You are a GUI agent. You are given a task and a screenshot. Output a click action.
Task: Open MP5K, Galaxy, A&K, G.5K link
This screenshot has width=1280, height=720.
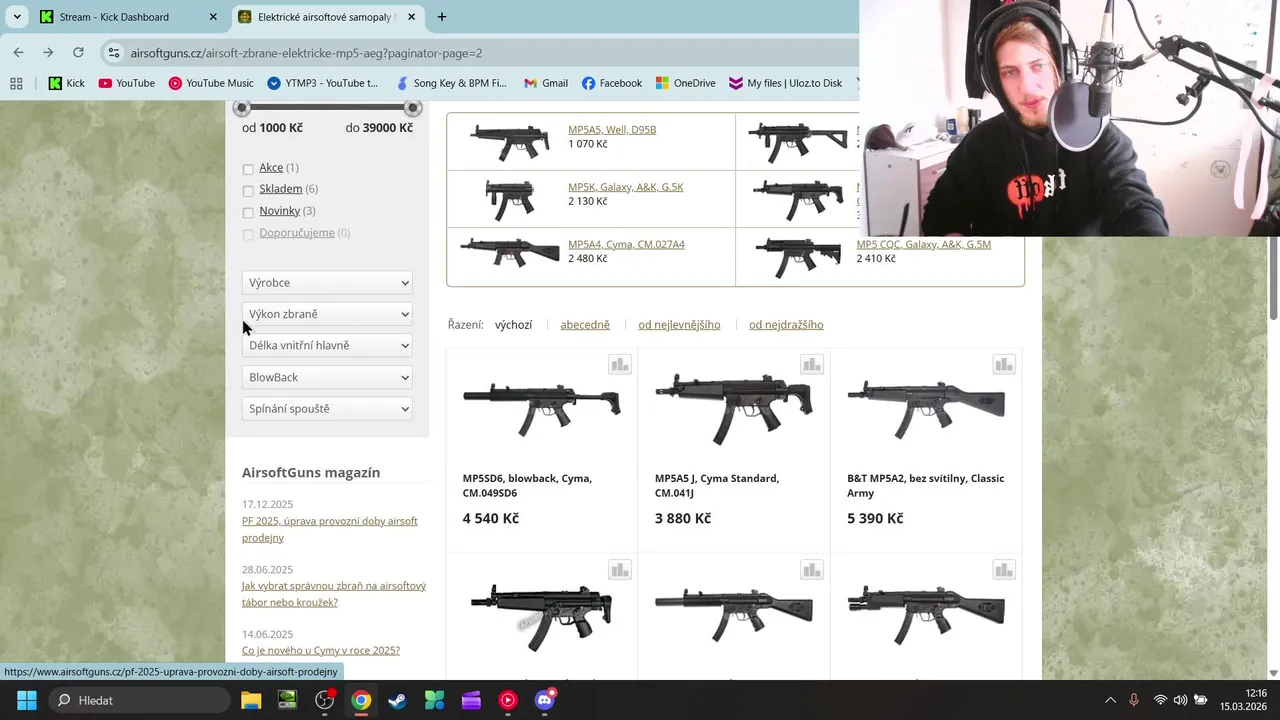point(626,187)
